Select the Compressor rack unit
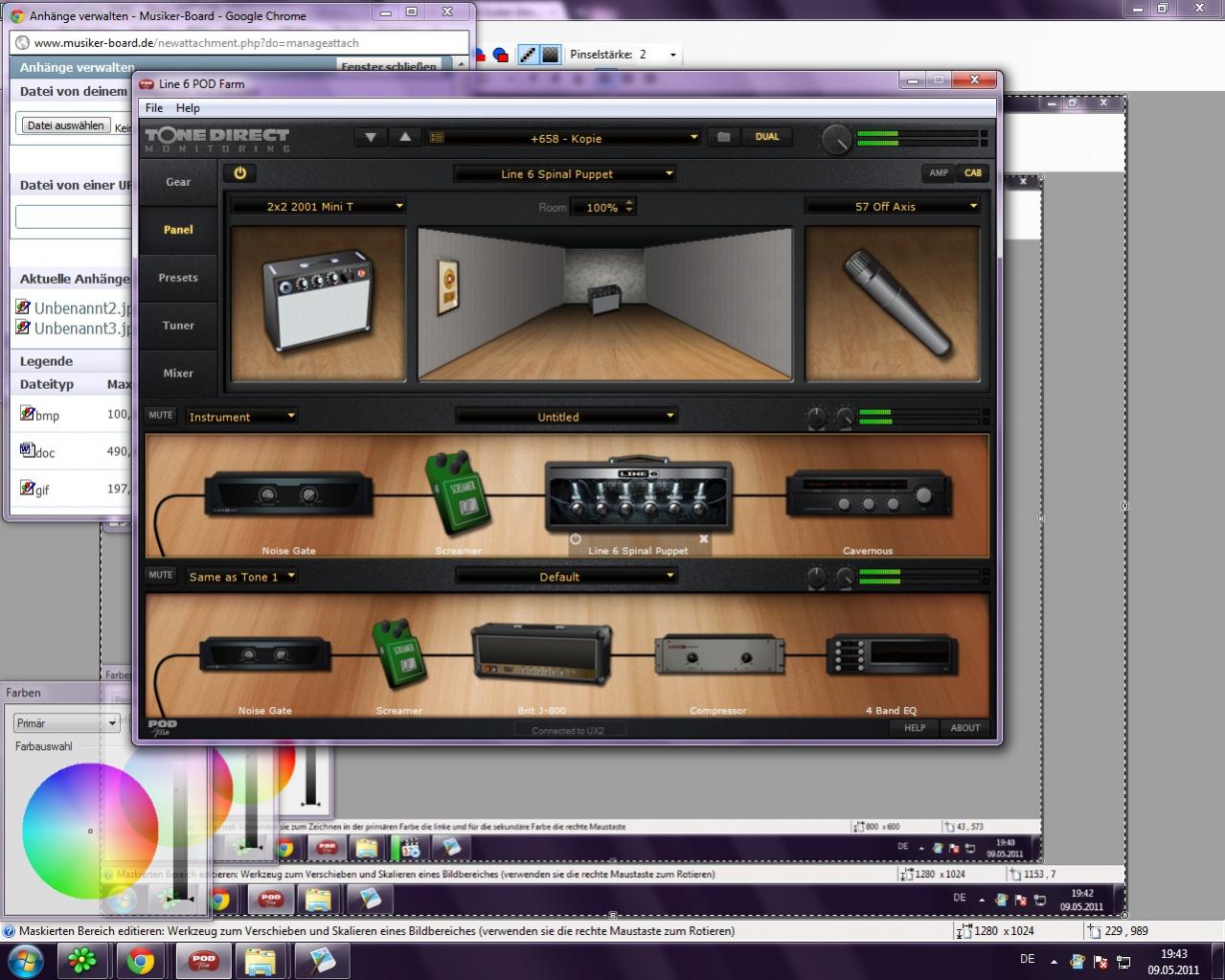The image size is (1225, 980). click(x=719, y=656)
